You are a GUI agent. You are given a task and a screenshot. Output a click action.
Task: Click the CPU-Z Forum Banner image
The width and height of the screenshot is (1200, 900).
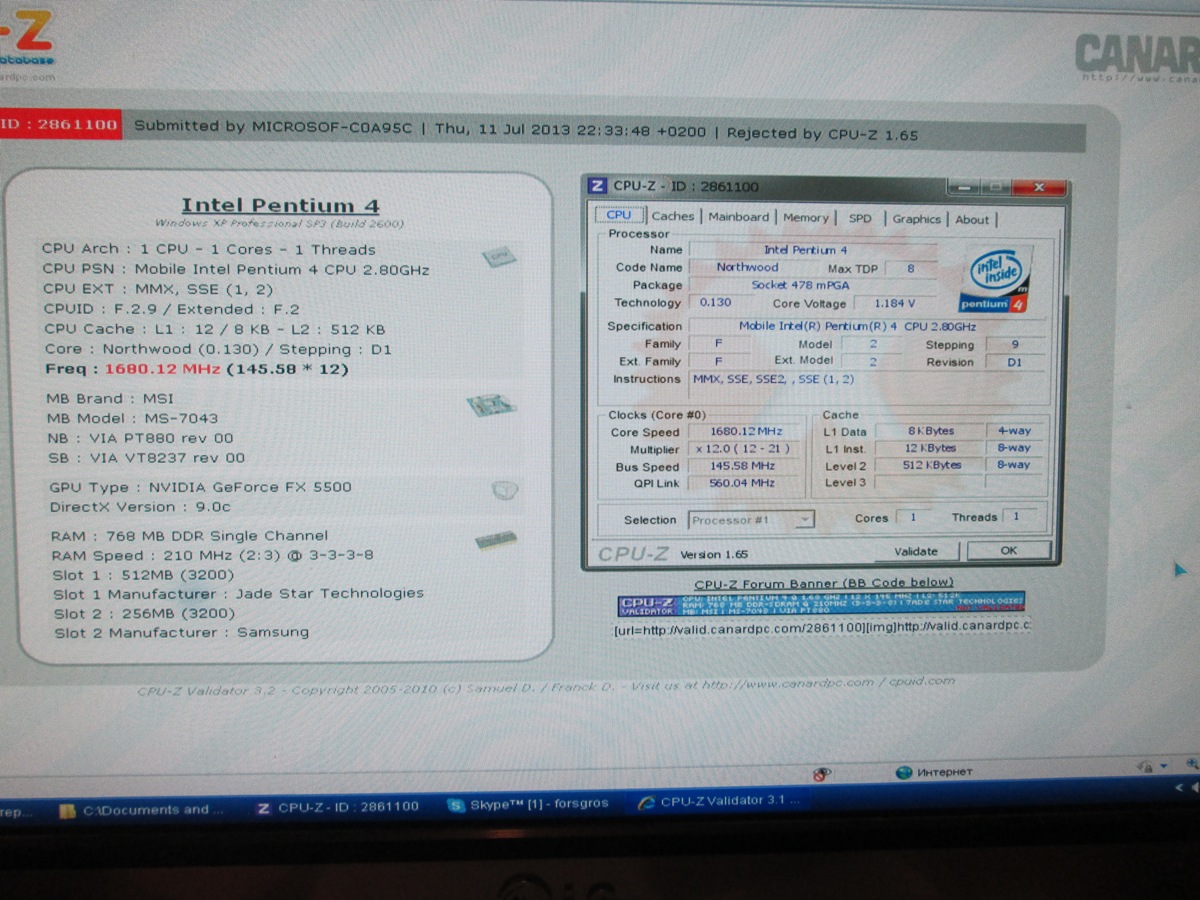click(821, 603)
